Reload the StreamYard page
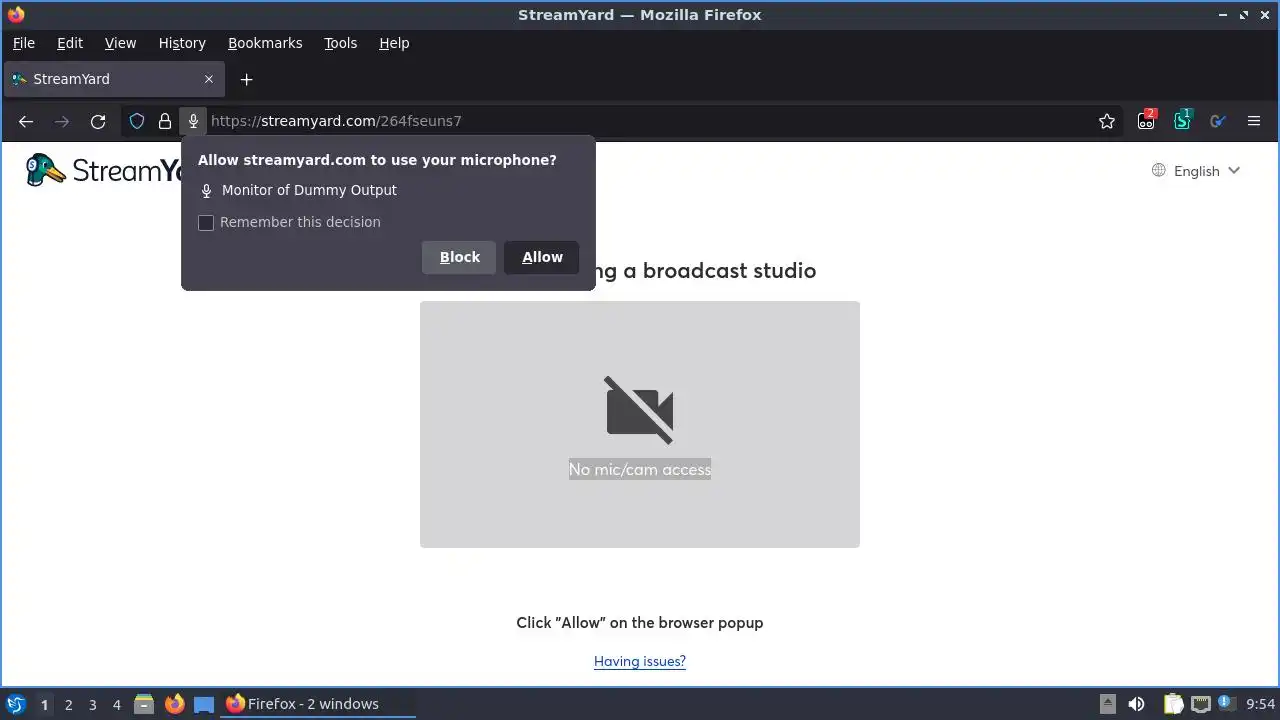The width and height of the screenshot is (1280, 720). point(98,121)
